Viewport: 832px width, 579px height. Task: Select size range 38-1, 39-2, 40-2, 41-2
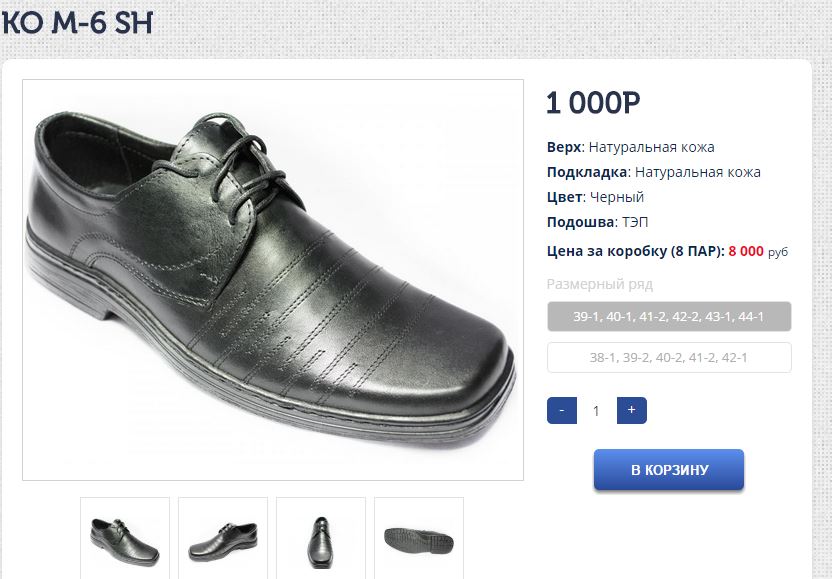[669, 358]
